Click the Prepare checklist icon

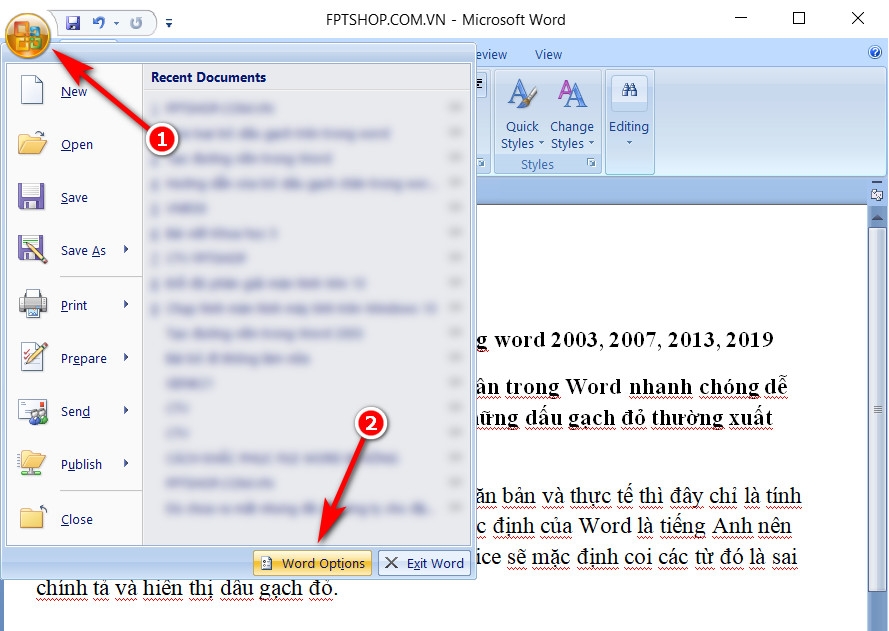[x=33, y=357]
